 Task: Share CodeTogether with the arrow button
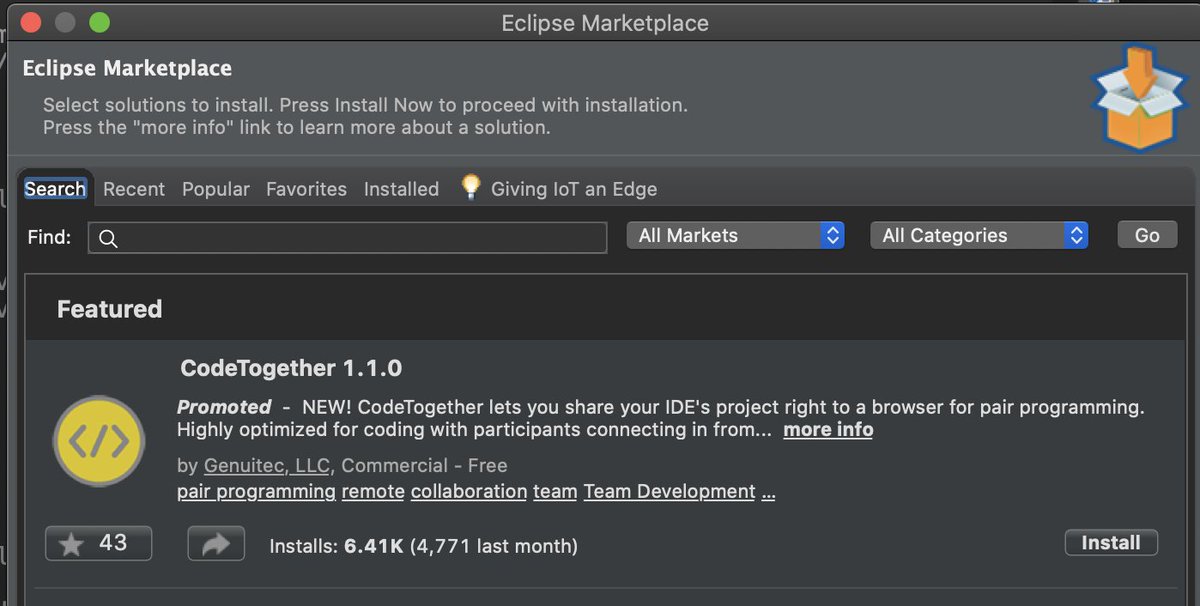pos(216,544)
